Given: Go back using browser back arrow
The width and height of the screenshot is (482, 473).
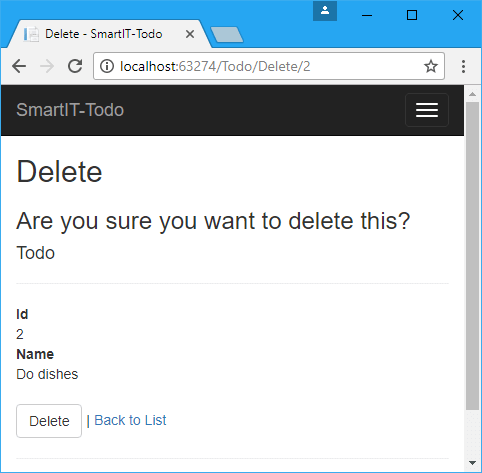Looking at the screenshot, I should [x=19, y=66].
